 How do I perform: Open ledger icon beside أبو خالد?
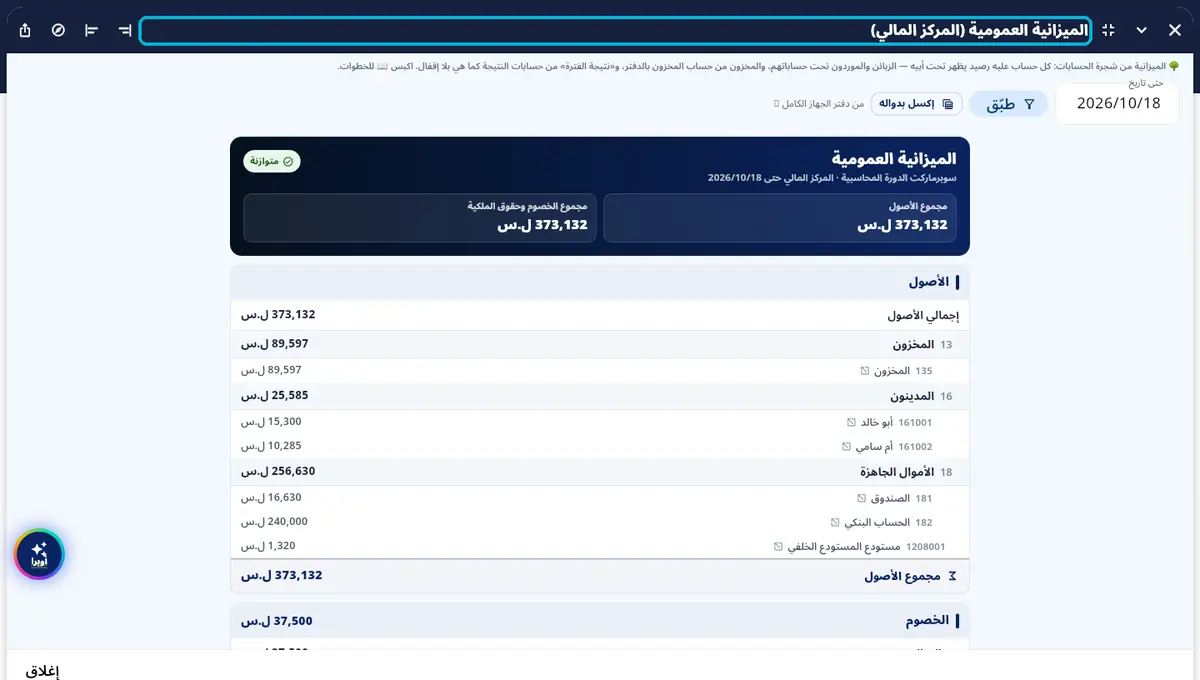(852, 422)
